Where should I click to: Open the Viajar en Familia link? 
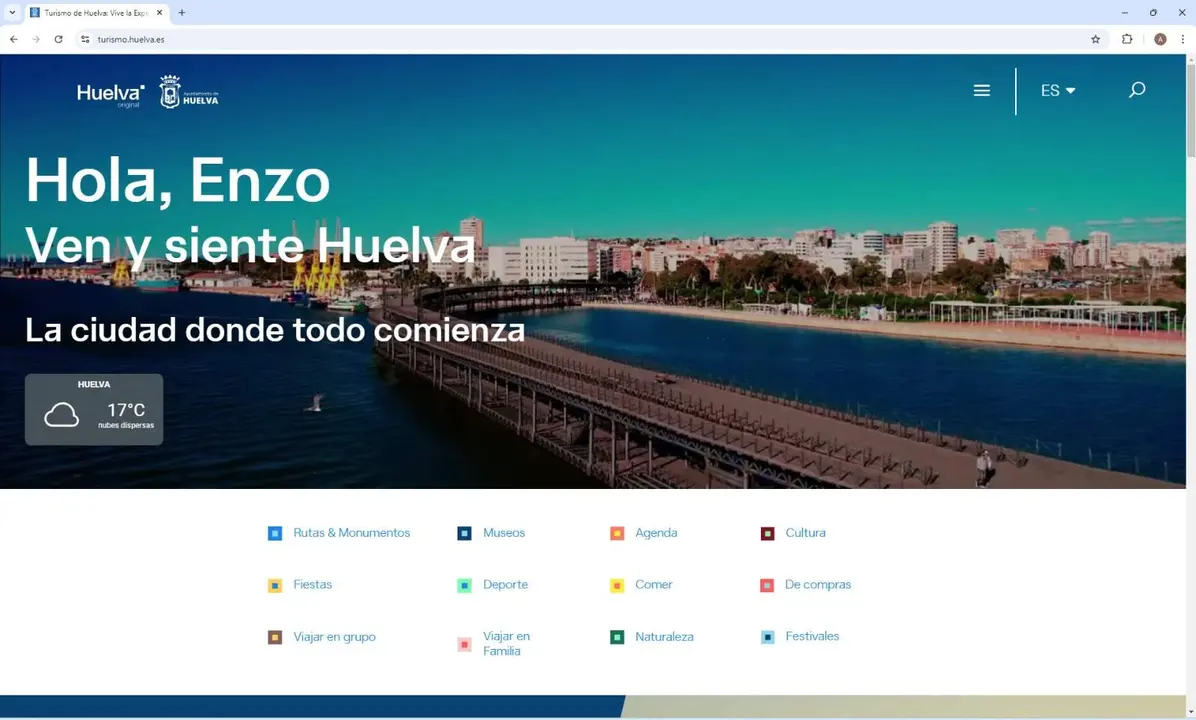click(506, 644)
